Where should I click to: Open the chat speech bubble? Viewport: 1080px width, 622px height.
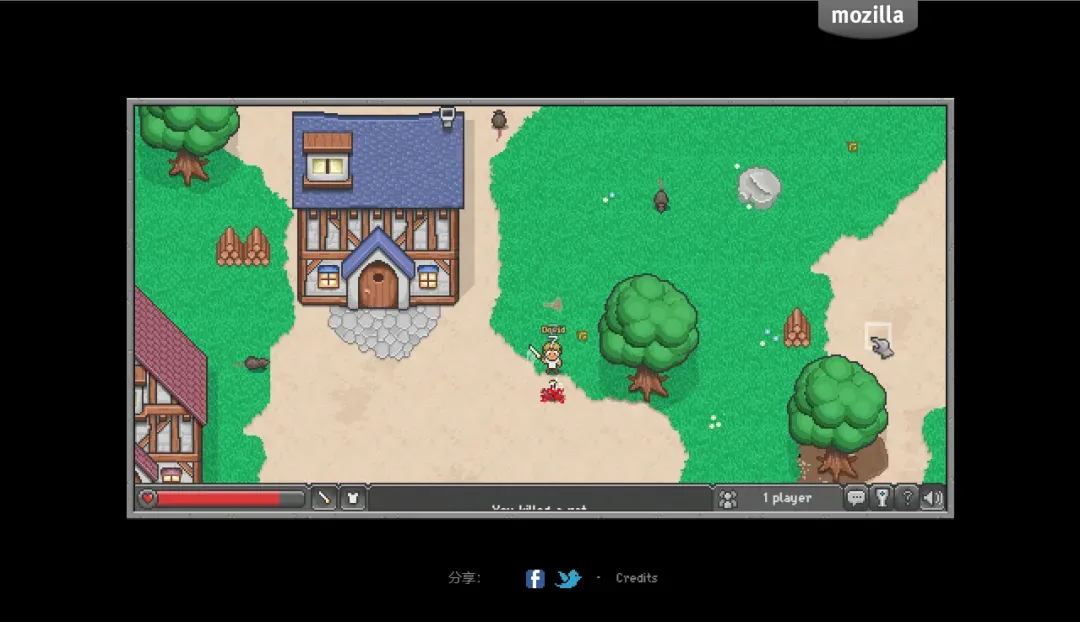pyautogui.click(x=856, y=498)
